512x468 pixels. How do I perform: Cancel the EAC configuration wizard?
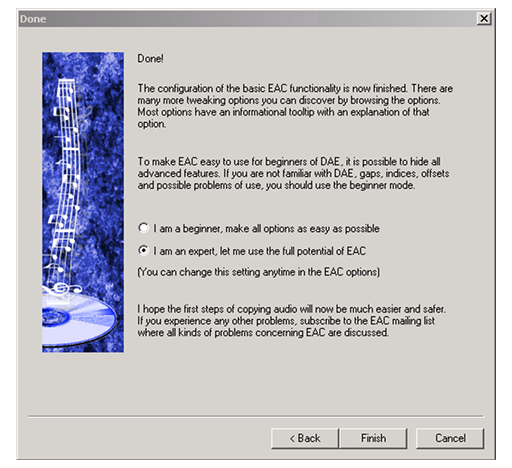(x=450, y=438)
